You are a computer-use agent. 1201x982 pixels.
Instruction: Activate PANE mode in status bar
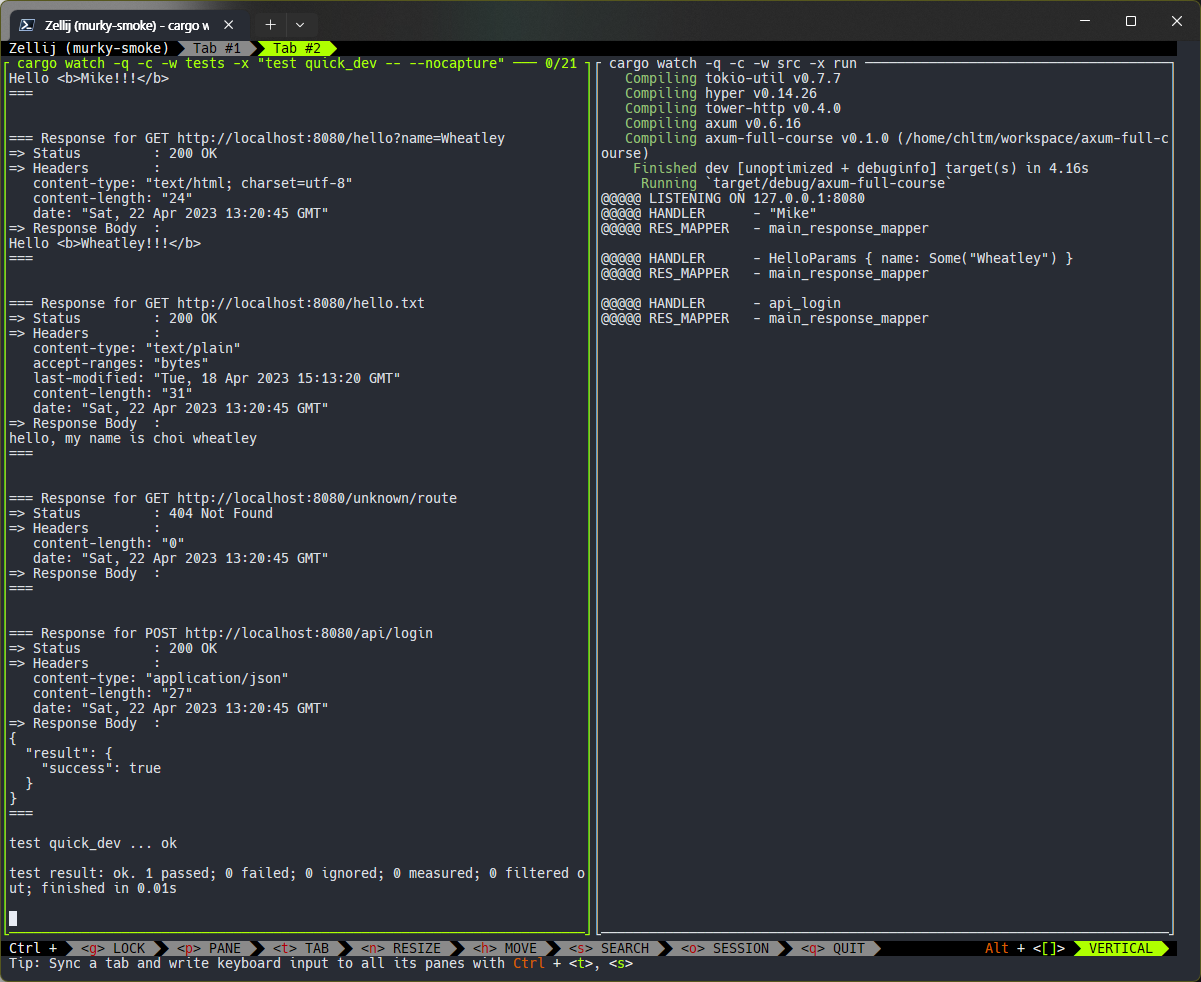pyautogui.click(x=207, y=948)
